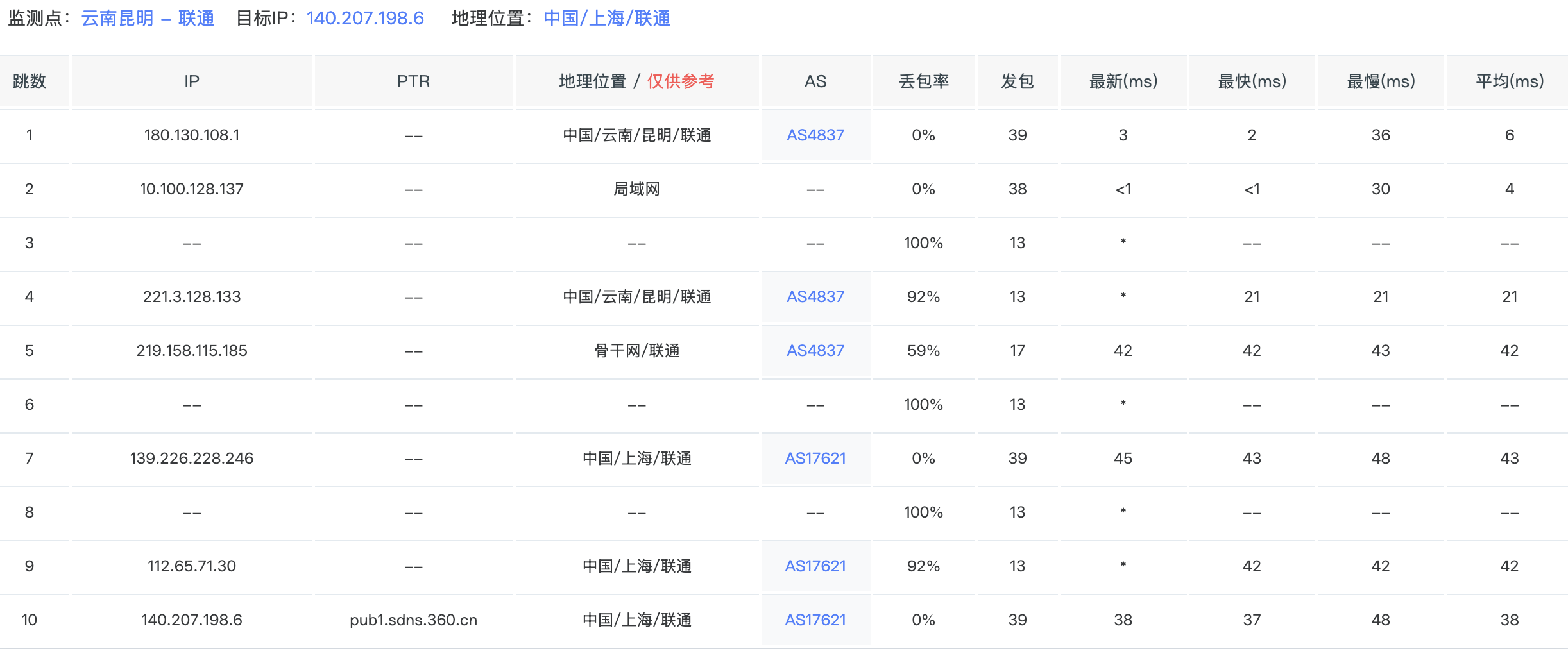Open AS17621 link for hop 7

click(815, 458)
